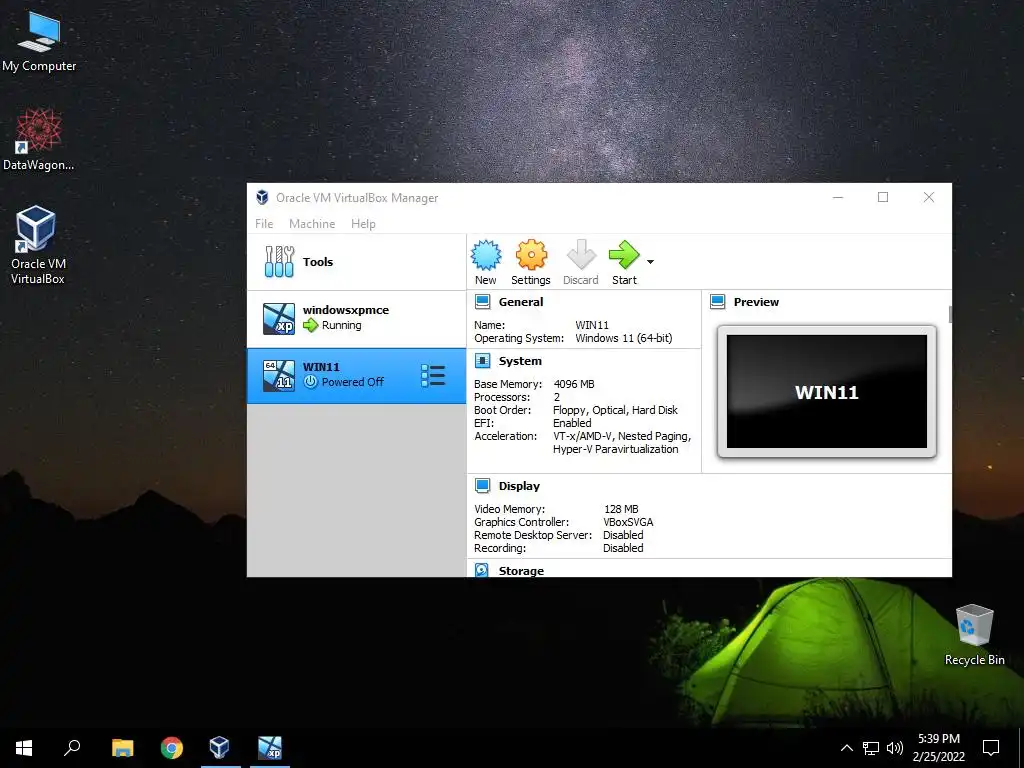Click the '4096 MB' base memory value
This screenshot has width=1024, height=768.
point(574,384)
